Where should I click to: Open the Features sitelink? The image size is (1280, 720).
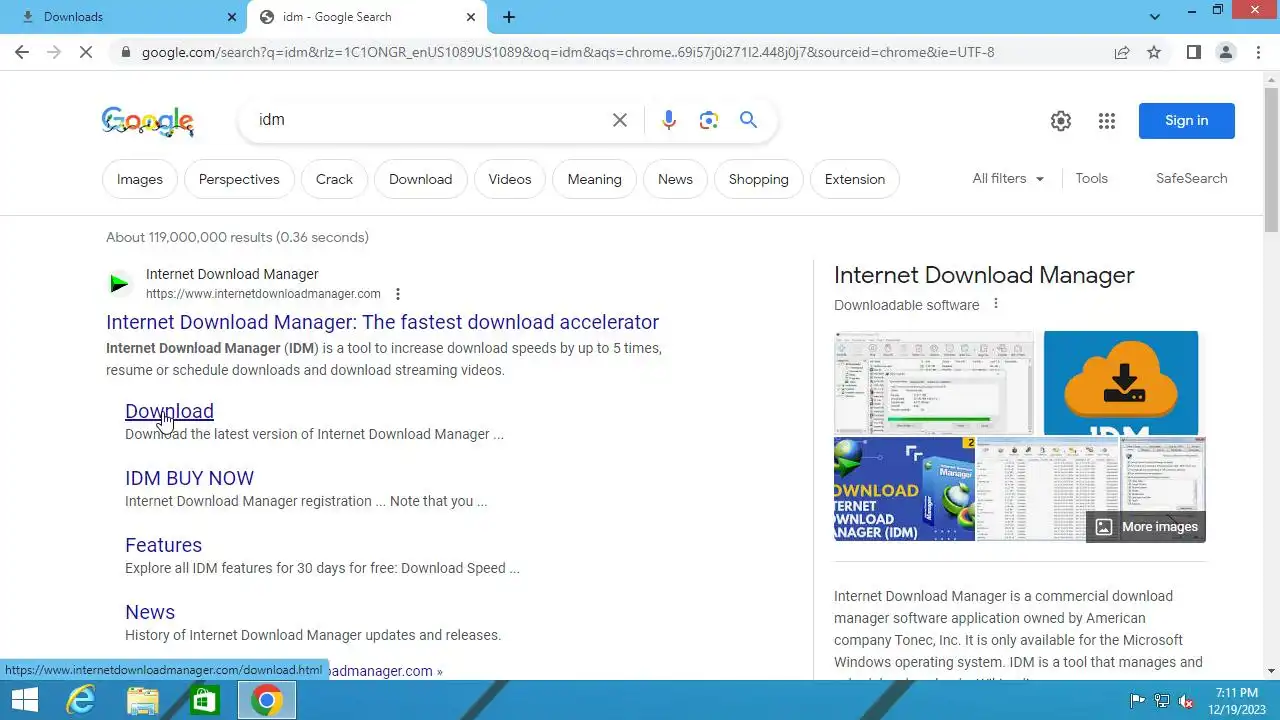tap(163, 545)
